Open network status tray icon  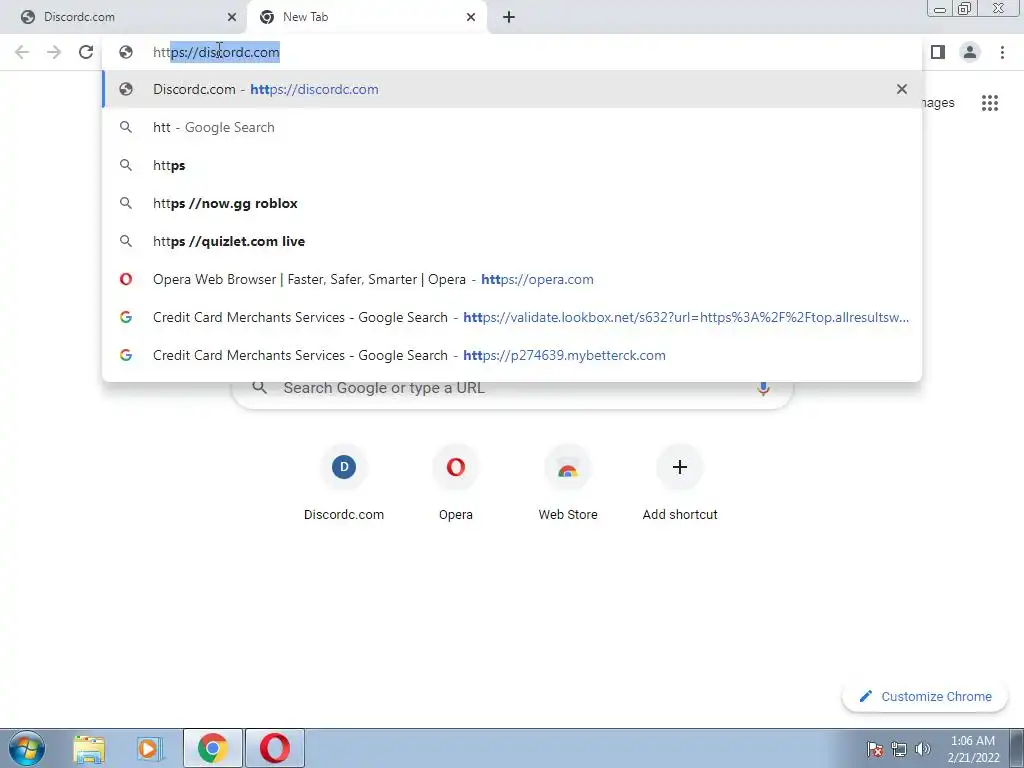click(x=899, y=749)
